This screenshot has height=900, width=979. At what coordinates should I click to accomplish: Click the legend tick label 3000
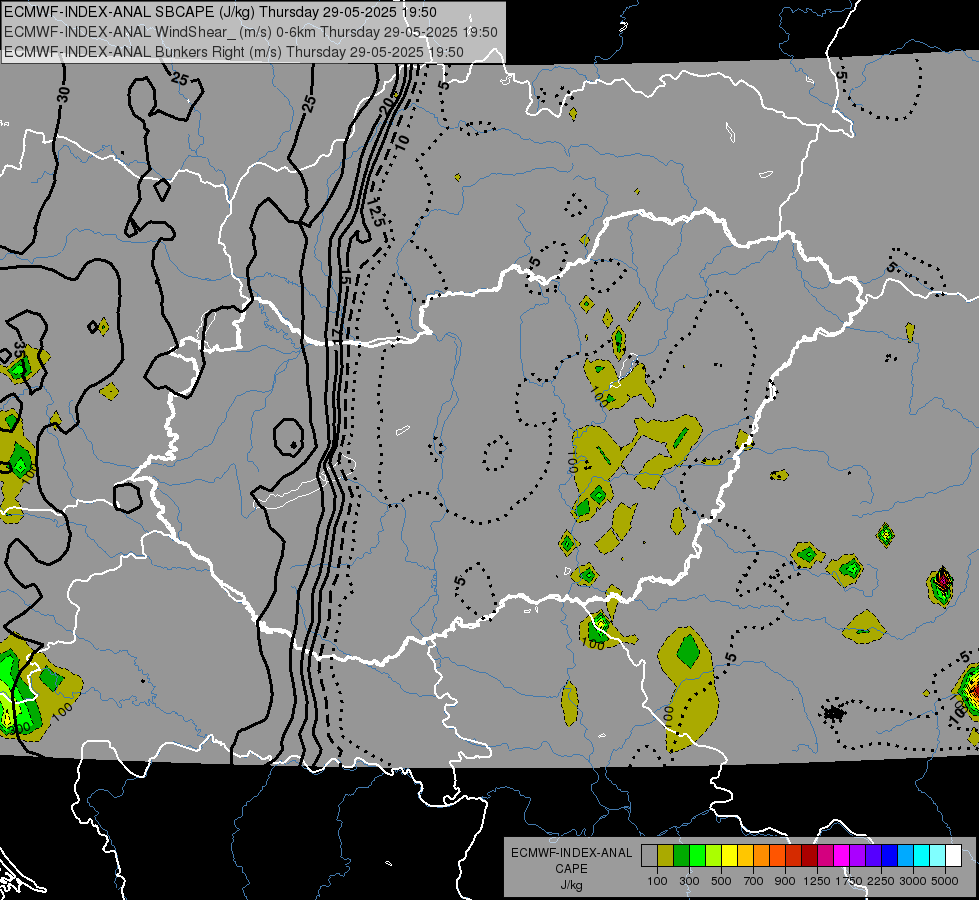[x=913, y=881]
